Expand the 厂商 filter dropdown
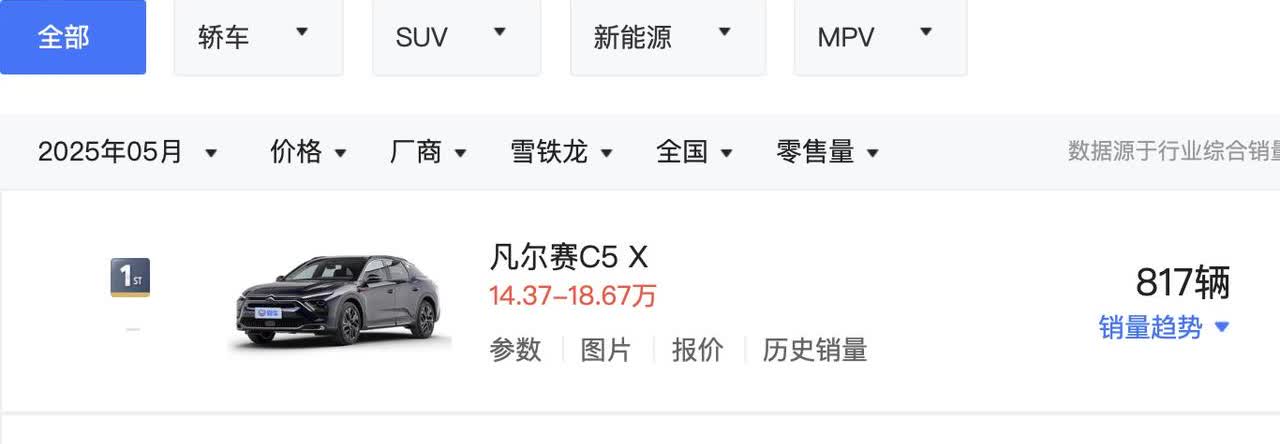The width and height of the screenshot is (1280, 444). click(x=428, y=152)
